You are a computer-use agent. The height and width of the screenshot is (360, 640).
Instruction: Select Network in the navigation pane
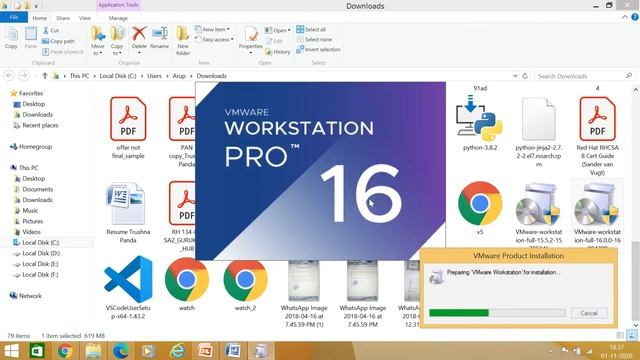point(30,296)
